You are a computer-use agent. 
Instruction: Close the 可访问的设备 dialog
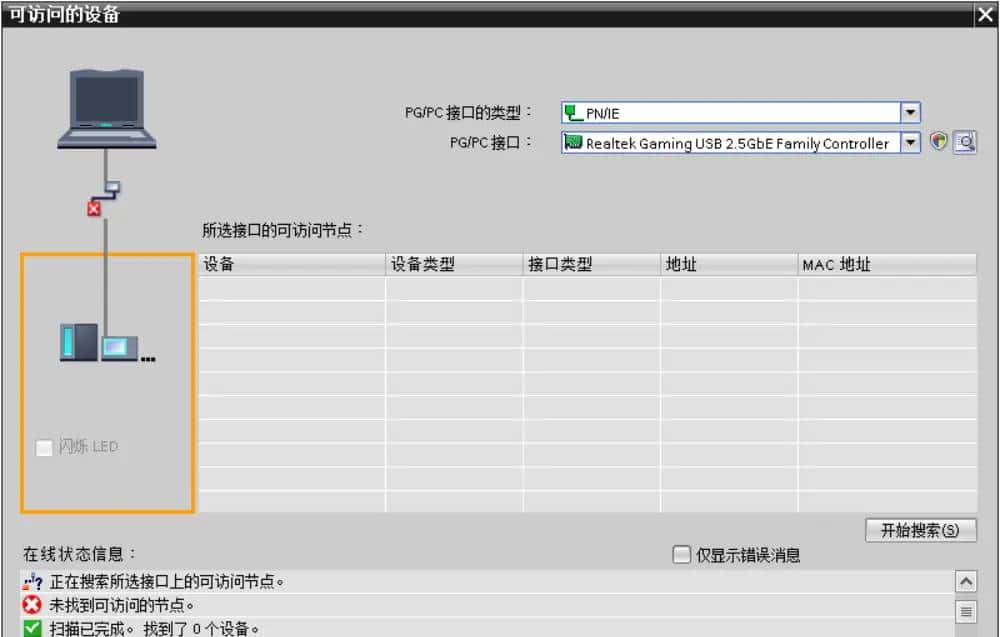pos(985,14)
